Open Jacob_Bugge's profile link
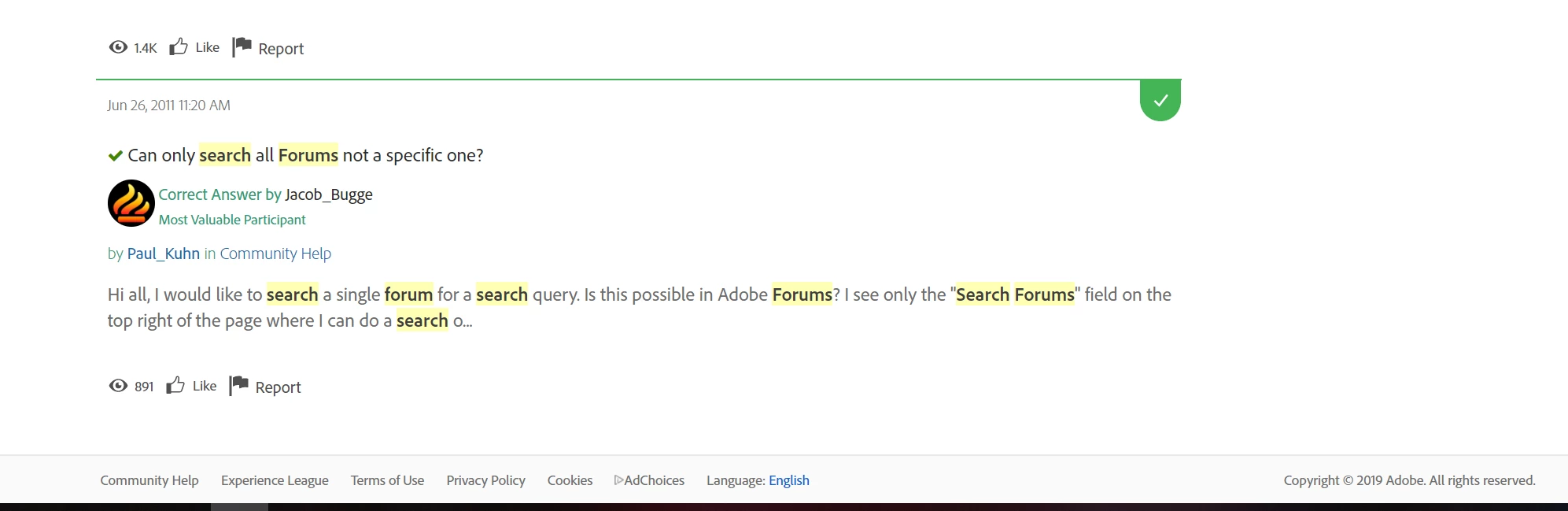Screen dimensions: 1568x511 [328, 194]
